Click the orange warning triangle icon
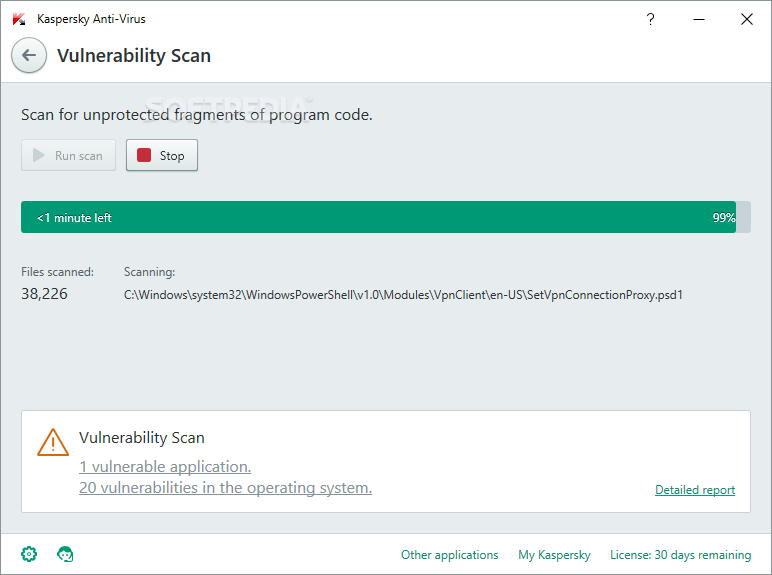Viewport: 772px width, 575px height. (x=53, y=442)
